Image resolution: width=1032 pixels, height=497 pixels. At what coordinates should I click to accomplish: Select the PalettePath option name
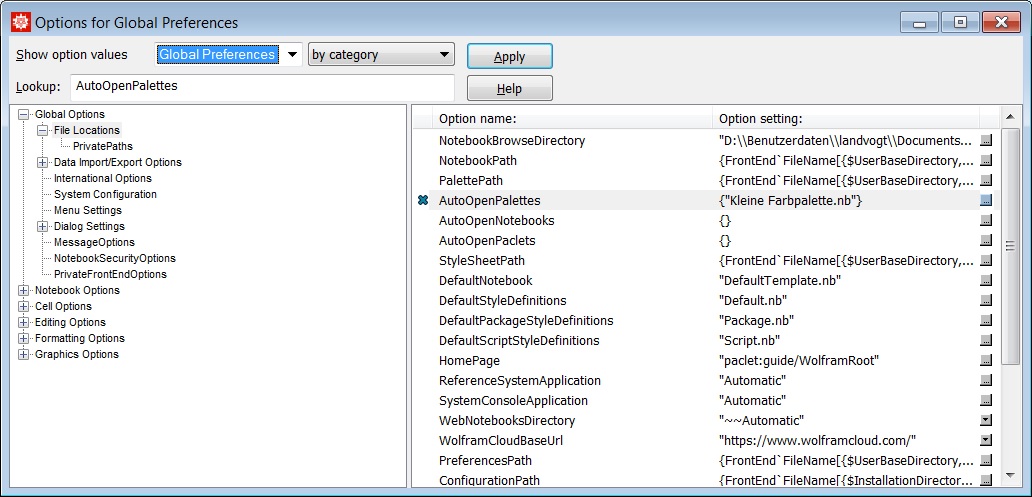(x=471, y=180)
